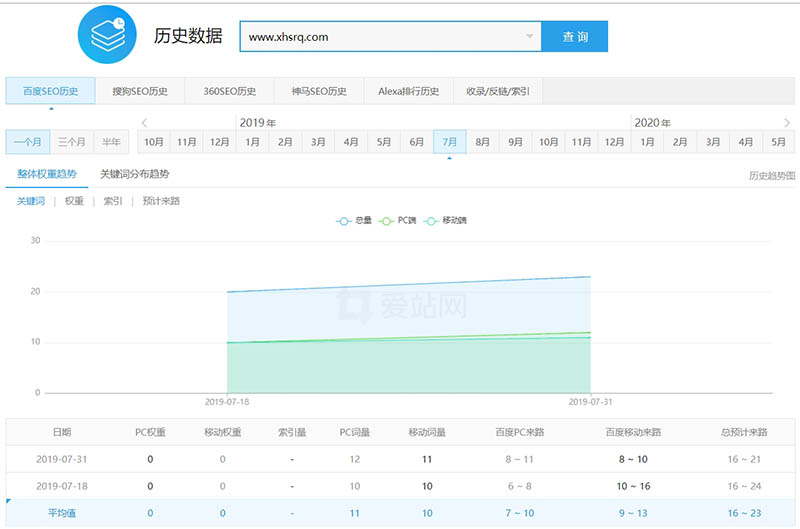
Task: Select 10月 after 9月 in 2019
Action: [548, 142]
